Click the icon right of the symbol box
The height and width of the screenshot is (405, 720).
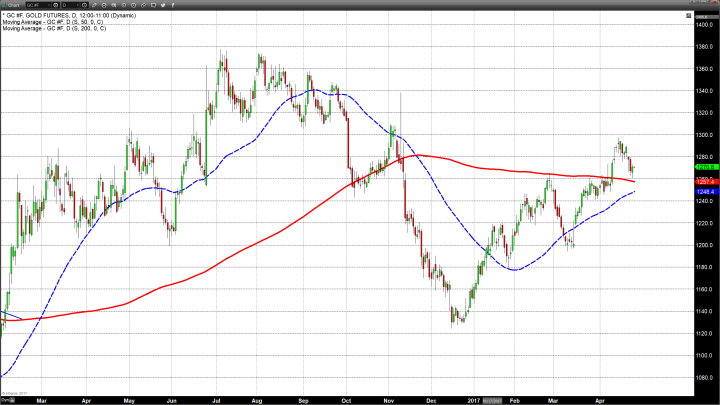click(55, 5)
